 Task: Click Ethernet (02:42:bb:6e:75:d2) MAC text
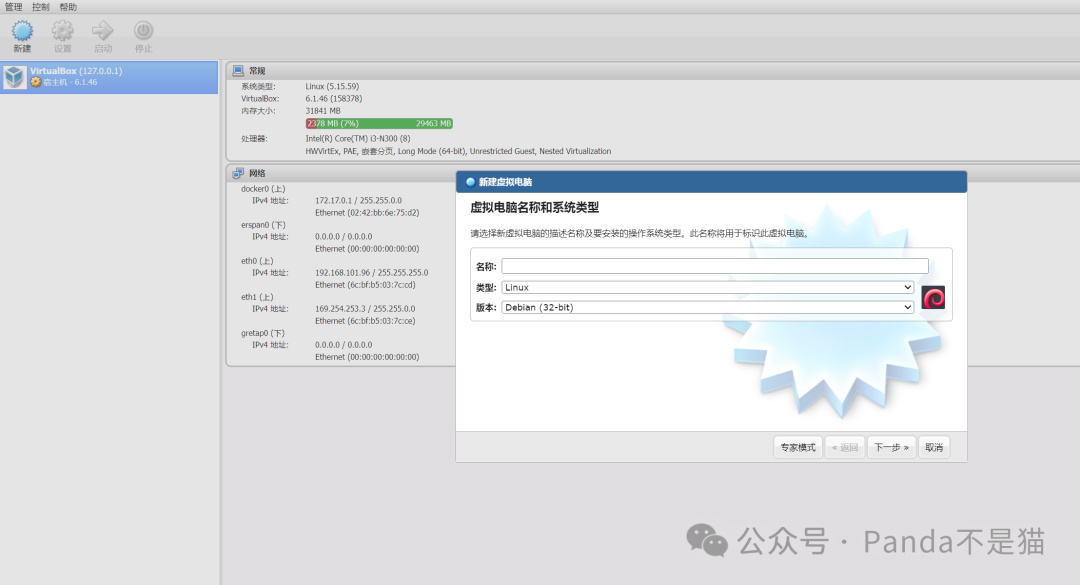pos(367,213)
